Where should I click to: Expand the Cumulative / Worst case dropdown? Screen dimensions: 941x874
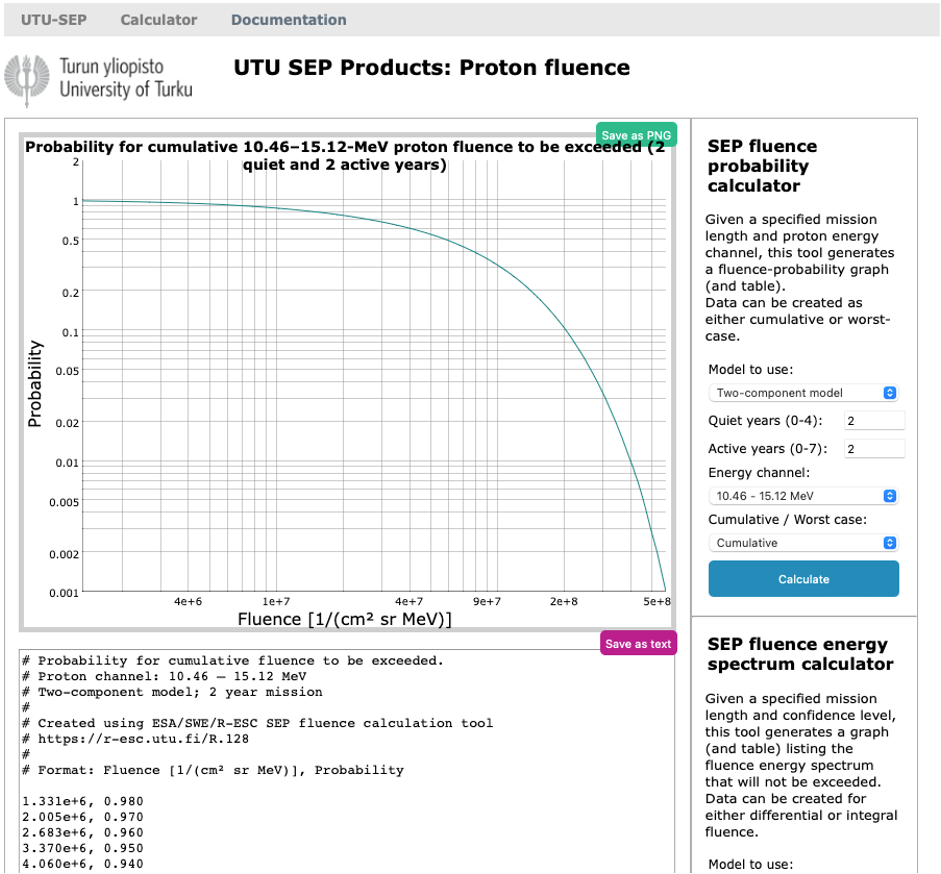click(x=804, y=543)
